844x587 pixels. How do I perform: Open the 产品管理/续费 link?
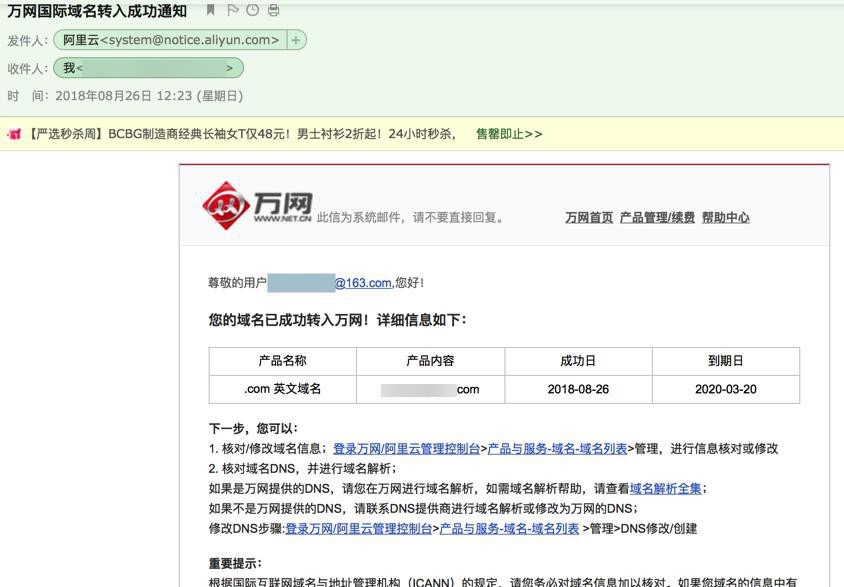point(657,217)
